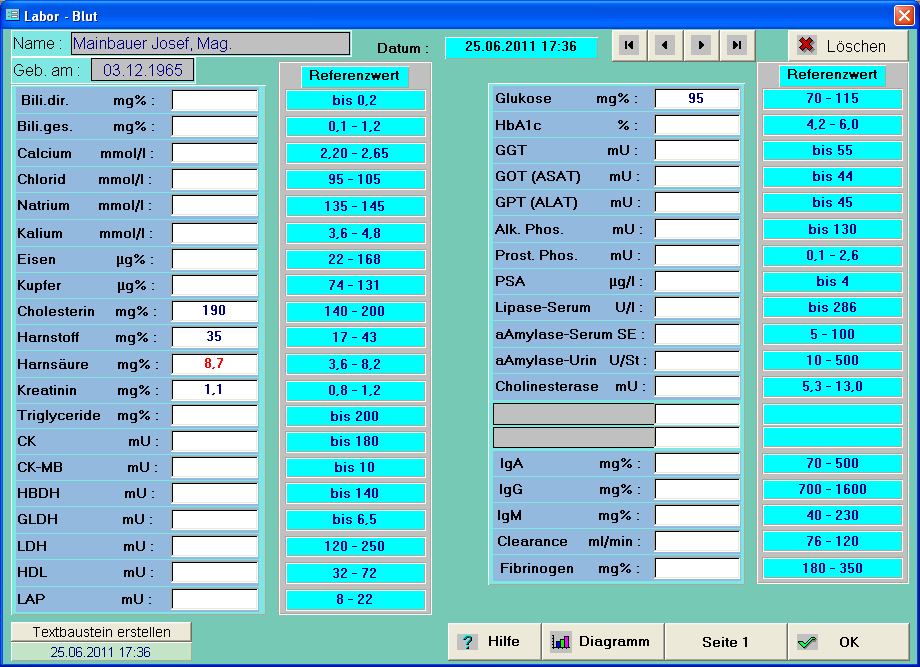
Task: Select the Triglyceride input field
Action: tap(214, 416)
